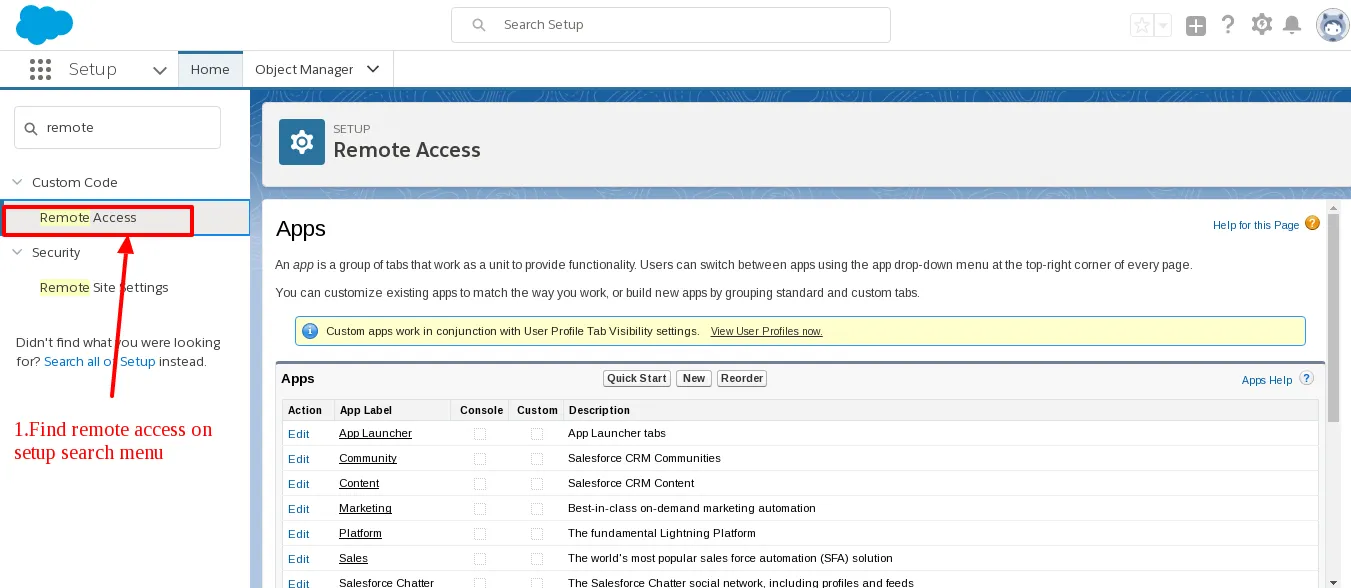Click the Quick Find box containing remote
1351x588 pixels.
coord(117,128)
